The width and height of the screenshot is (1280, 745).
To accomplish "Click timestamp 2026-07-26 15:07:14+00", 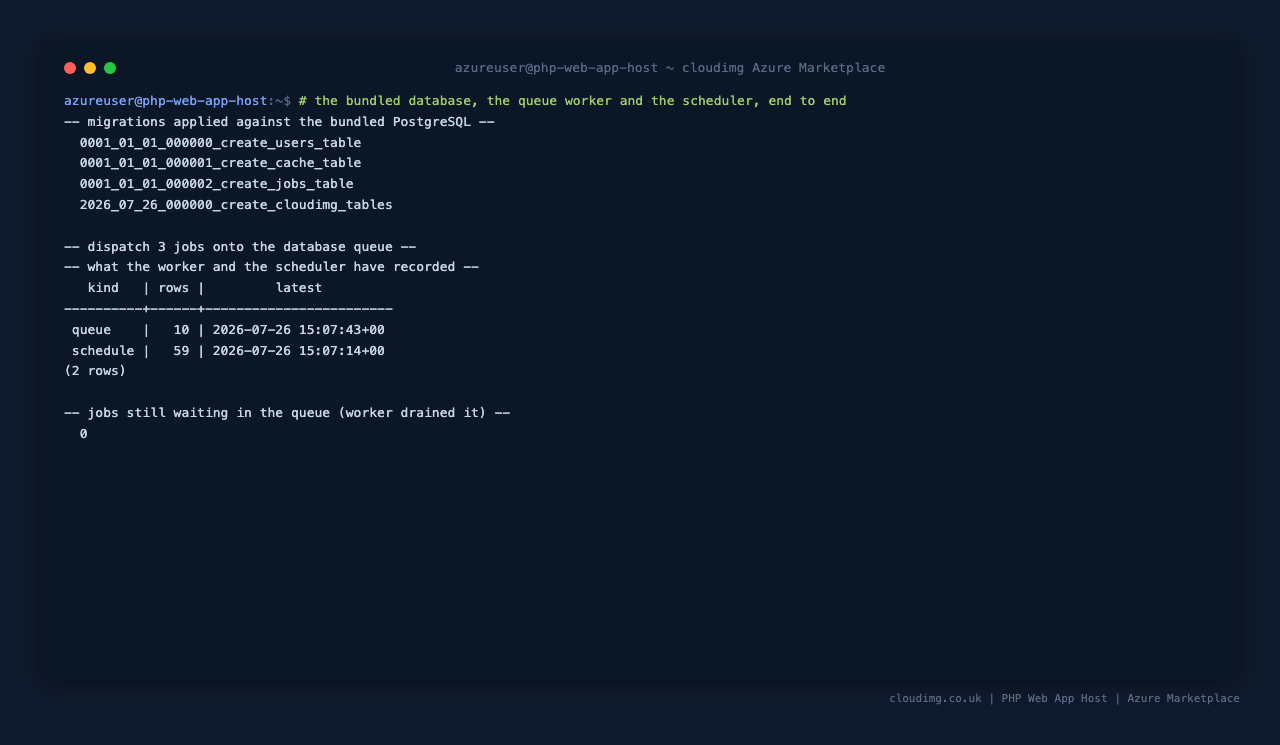I will [x=299, y=351].
